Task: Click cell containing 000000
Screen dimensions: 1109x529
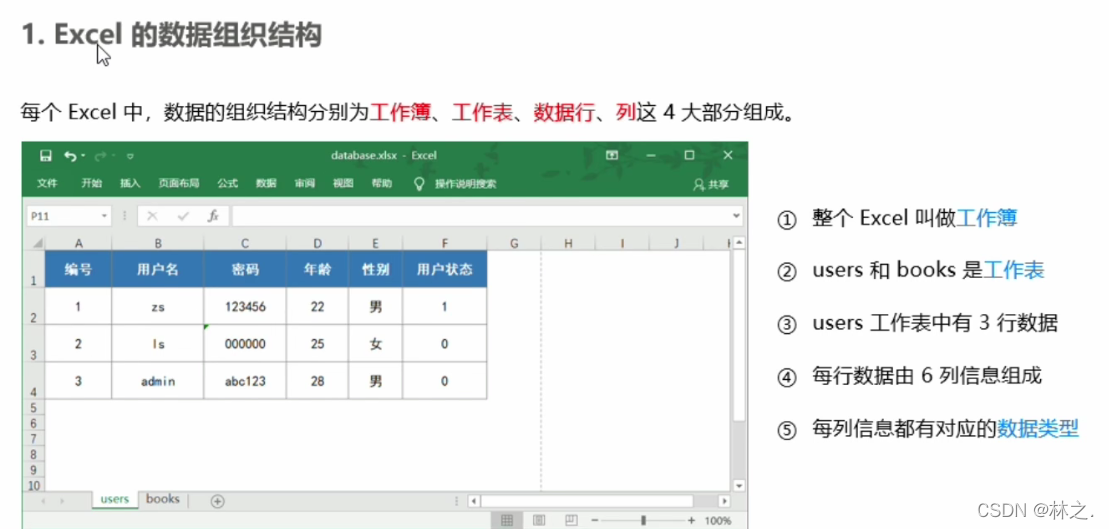Action: point(245,344)
